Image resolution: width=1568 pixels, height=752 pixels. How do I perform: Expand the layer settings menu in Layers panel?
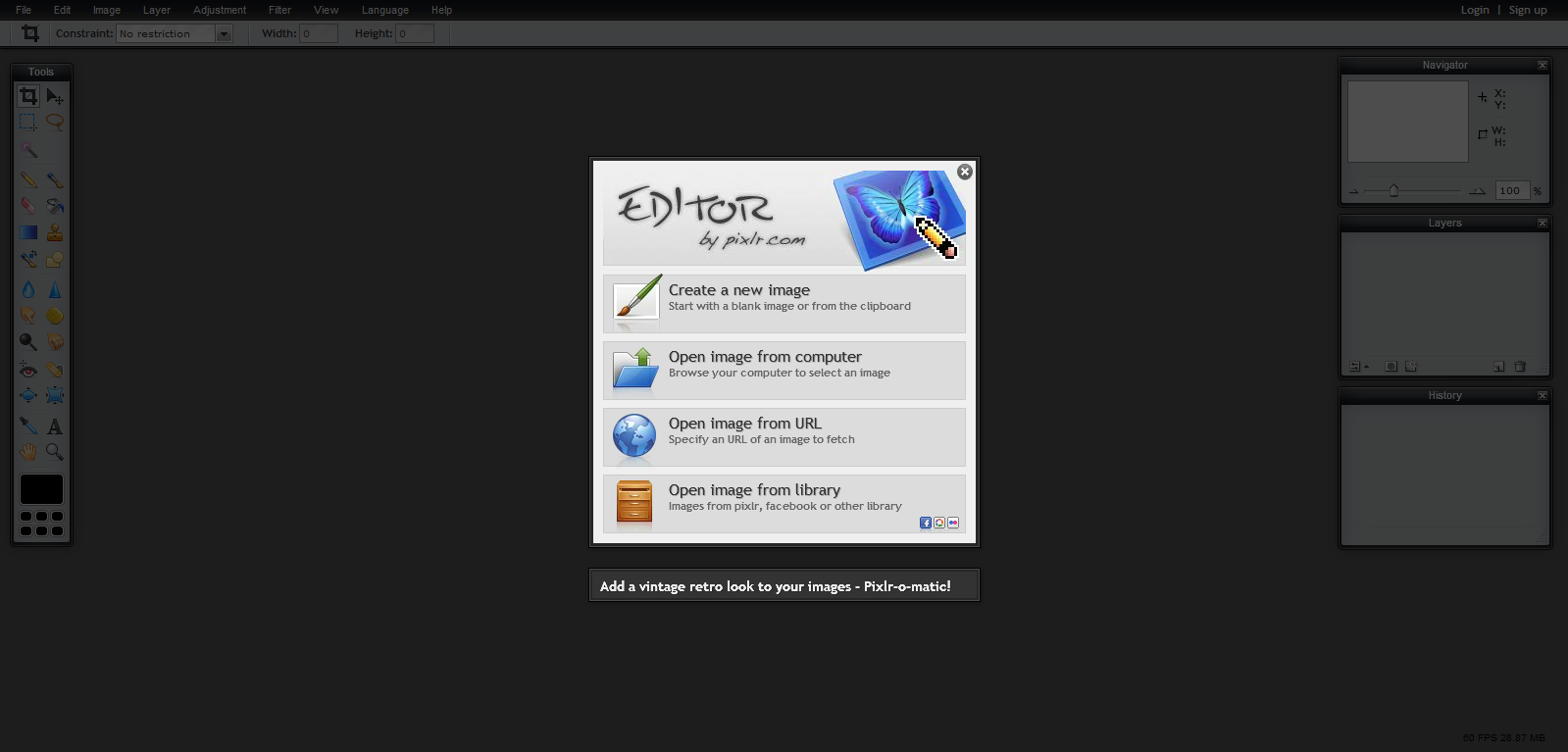pyautogui.click(x=1358, y=367)
